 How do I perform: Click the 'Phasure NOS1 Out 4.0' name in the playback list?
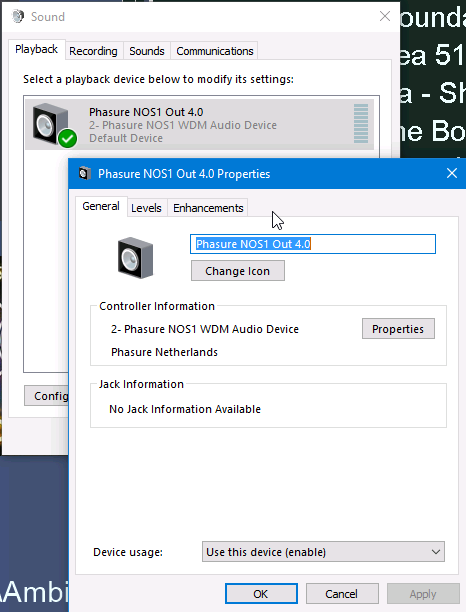click(x=146, y=112)
